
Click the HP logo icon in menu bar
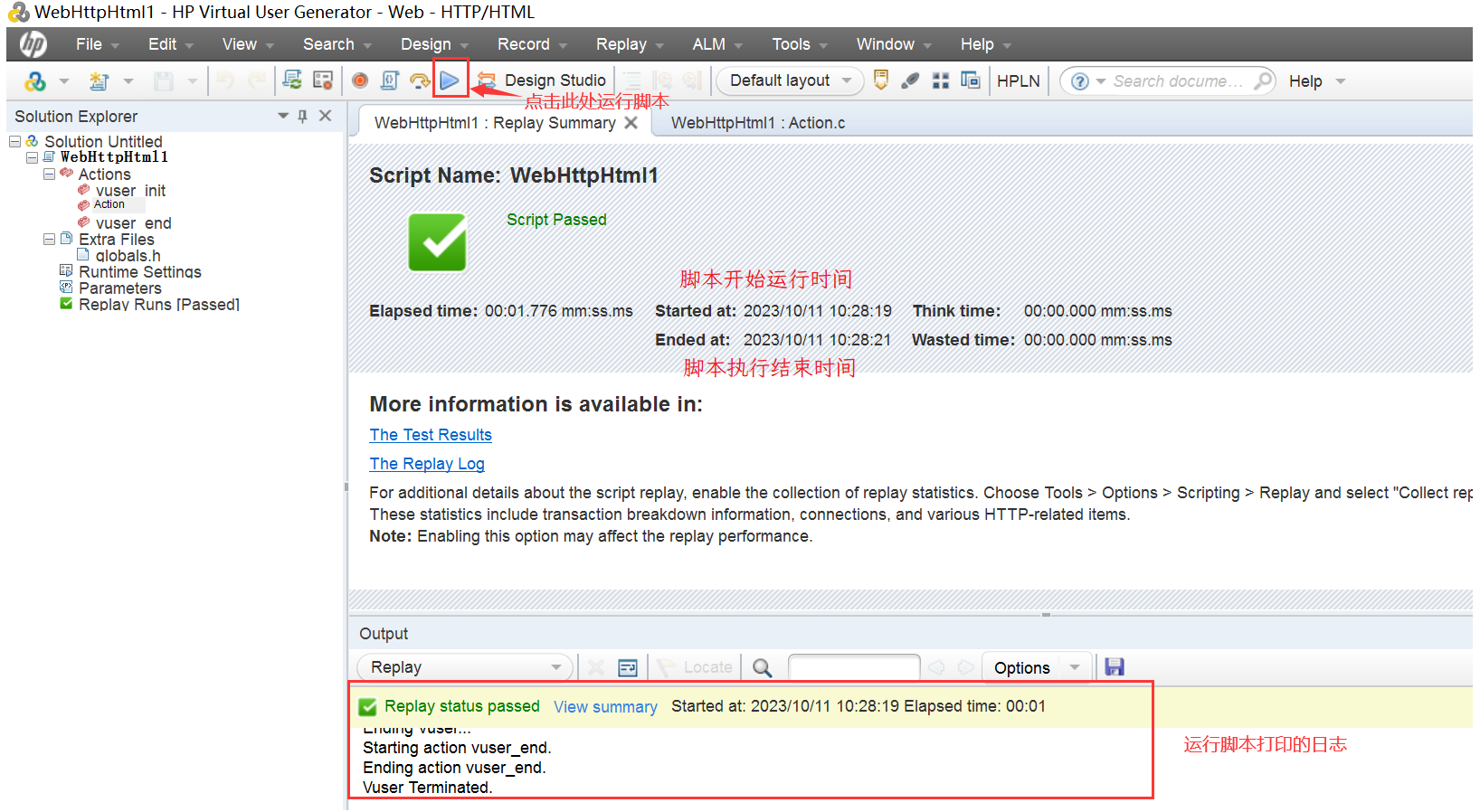pyautogui.click(x=33, y=43)
